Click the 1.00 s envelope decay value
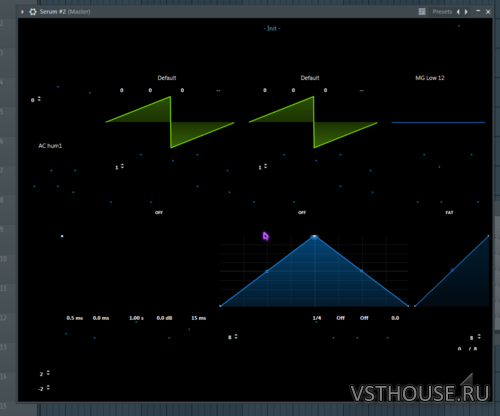The height and width of the screenshot is (416, 500). [x=136, y=318]
